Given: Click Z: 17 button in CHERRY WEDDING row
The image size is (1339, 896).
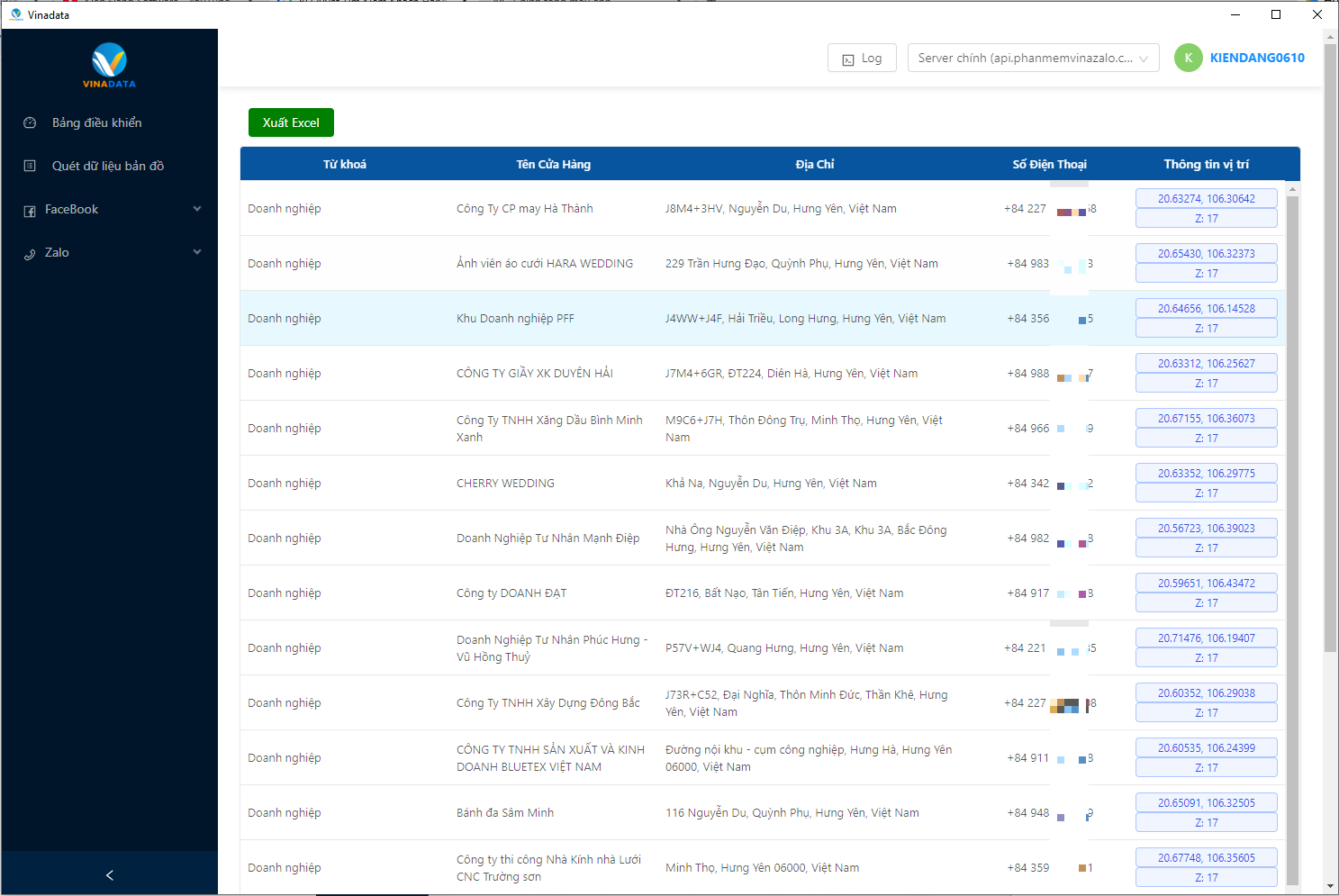Looking at the screenshot, I should [1206, 493].
